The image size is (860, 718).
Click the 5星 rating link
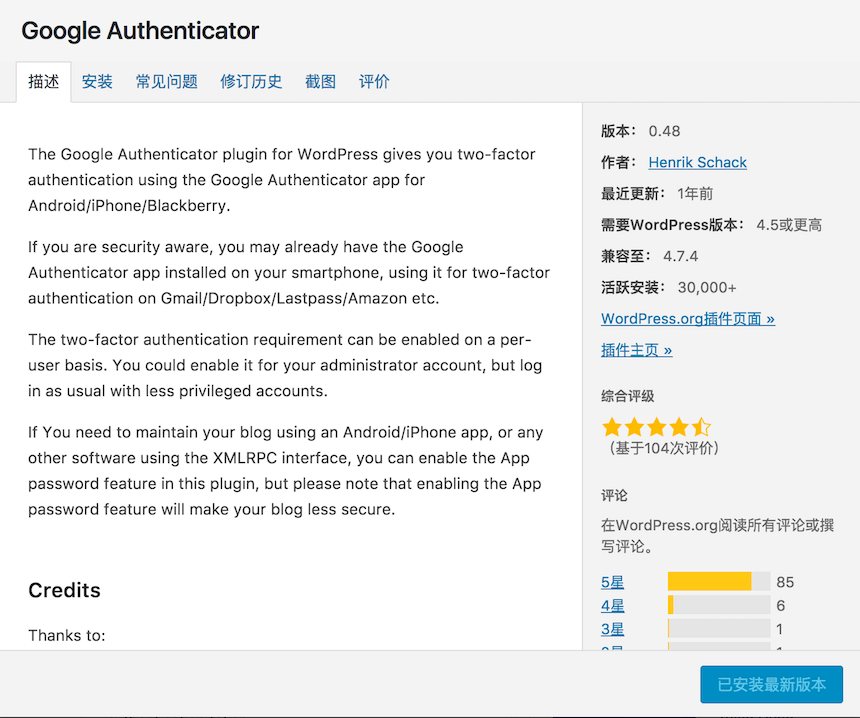tap(613, 582)
